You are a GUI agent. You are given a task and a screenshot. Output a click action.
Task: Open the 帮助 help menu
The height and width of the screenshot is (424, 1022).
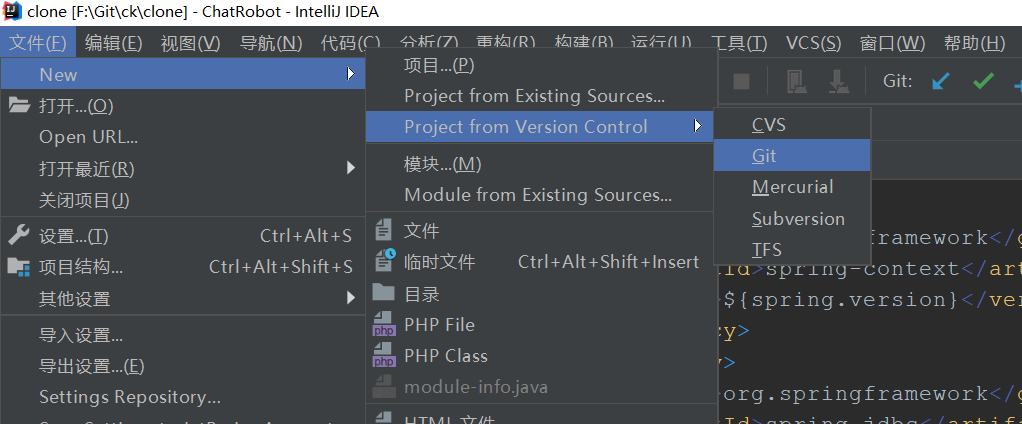click(x=974, y=43)
